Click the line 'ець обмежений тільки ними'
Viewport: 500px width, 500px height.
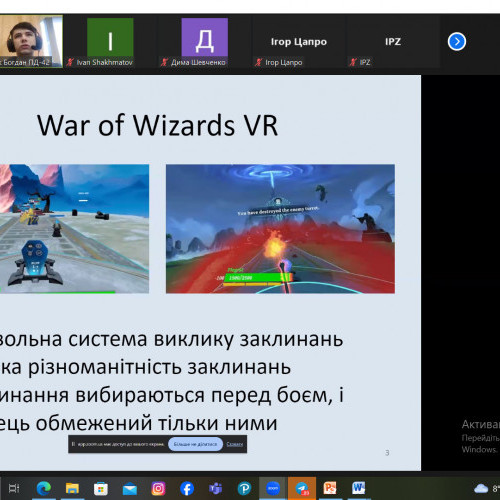pos(139,423)
